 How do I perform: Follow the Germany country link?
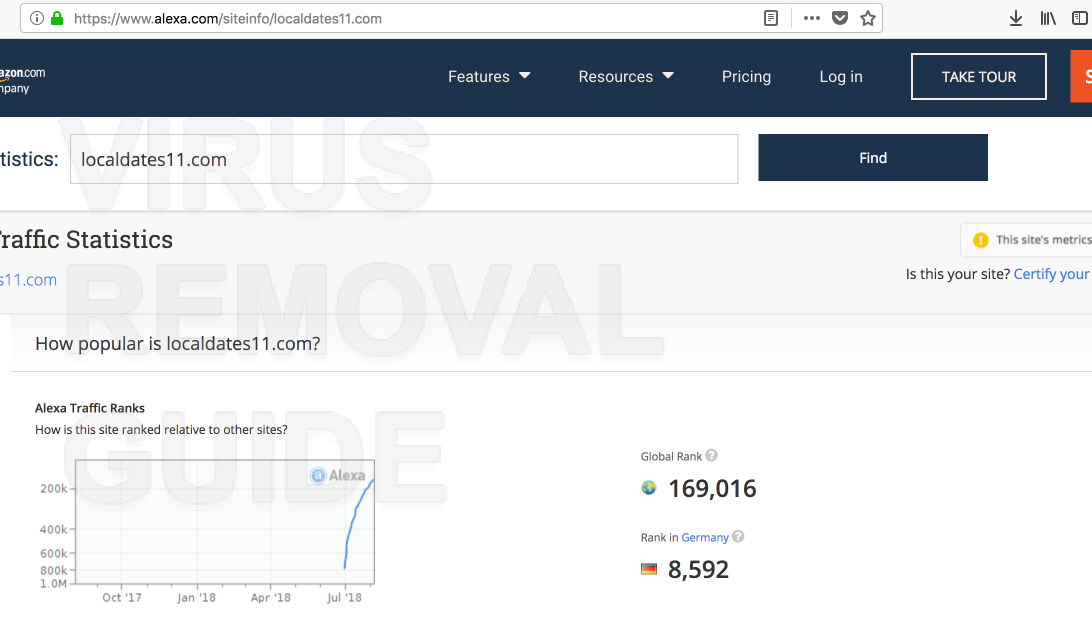(705, 537)
